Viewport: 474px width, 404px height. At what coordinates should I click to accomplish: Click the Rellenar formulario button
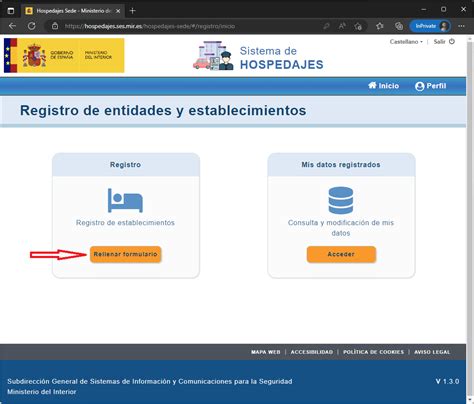pyautogui.click(x=125, y=254)
